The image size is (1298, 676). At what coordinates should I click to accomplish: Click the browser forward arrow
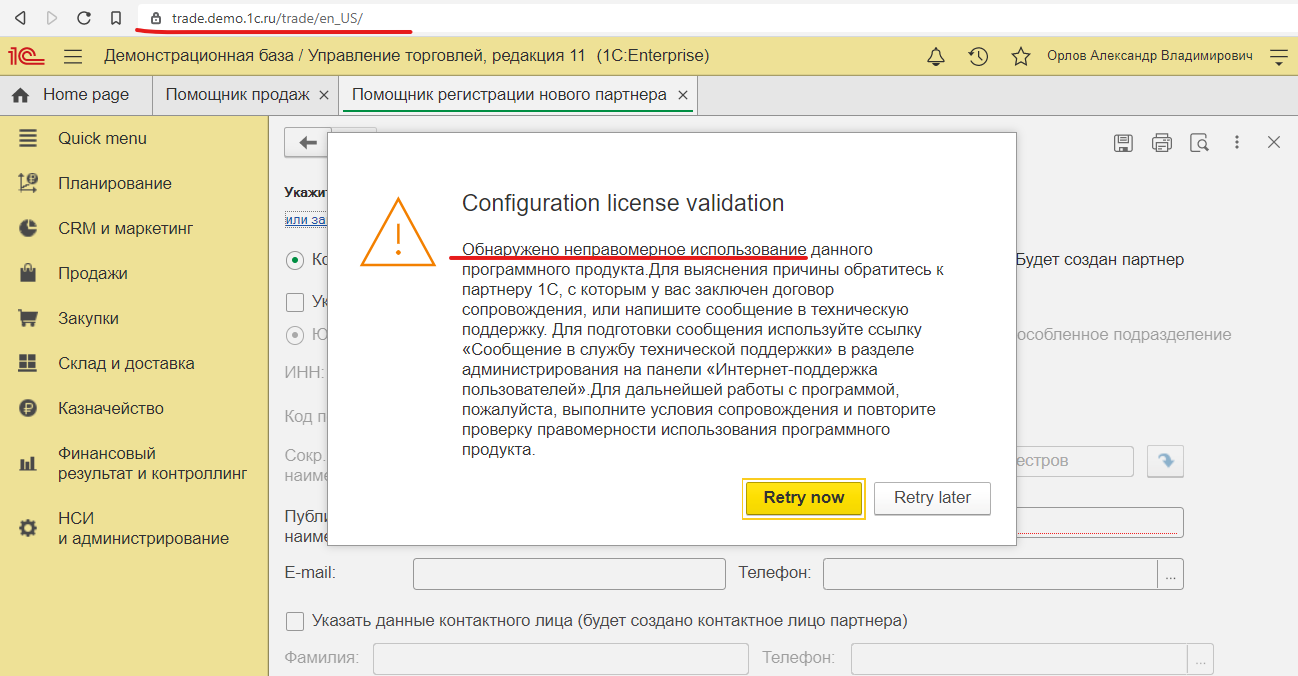(x=52, y=18)
